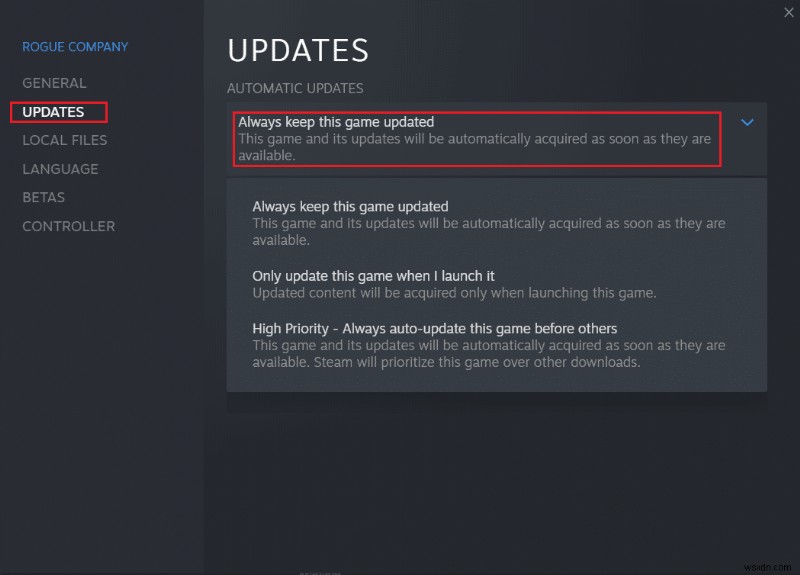The image size is (800, 575).
Task: Click 'Updated content will be acquired only when launching' description
Action: pos(454,293)
